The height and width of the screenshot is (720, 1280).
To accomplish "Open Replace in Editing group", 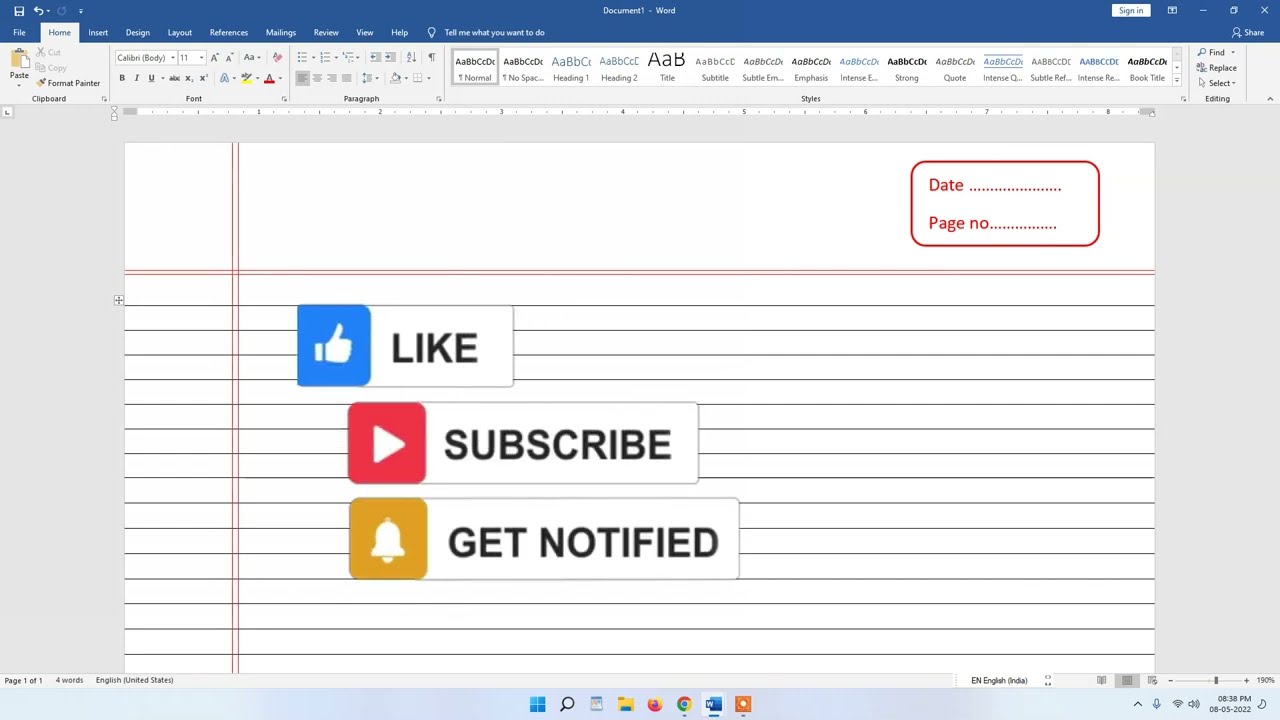I will [x=1217, y=68].
